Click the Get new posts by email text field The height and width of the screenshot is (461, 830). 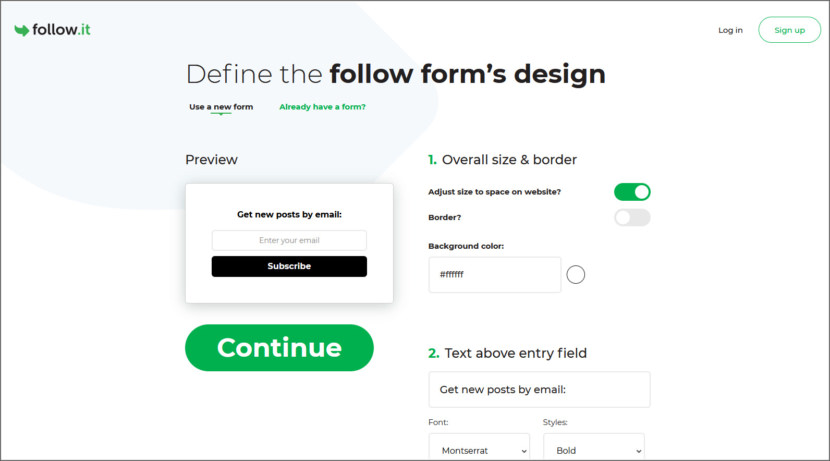539,390
